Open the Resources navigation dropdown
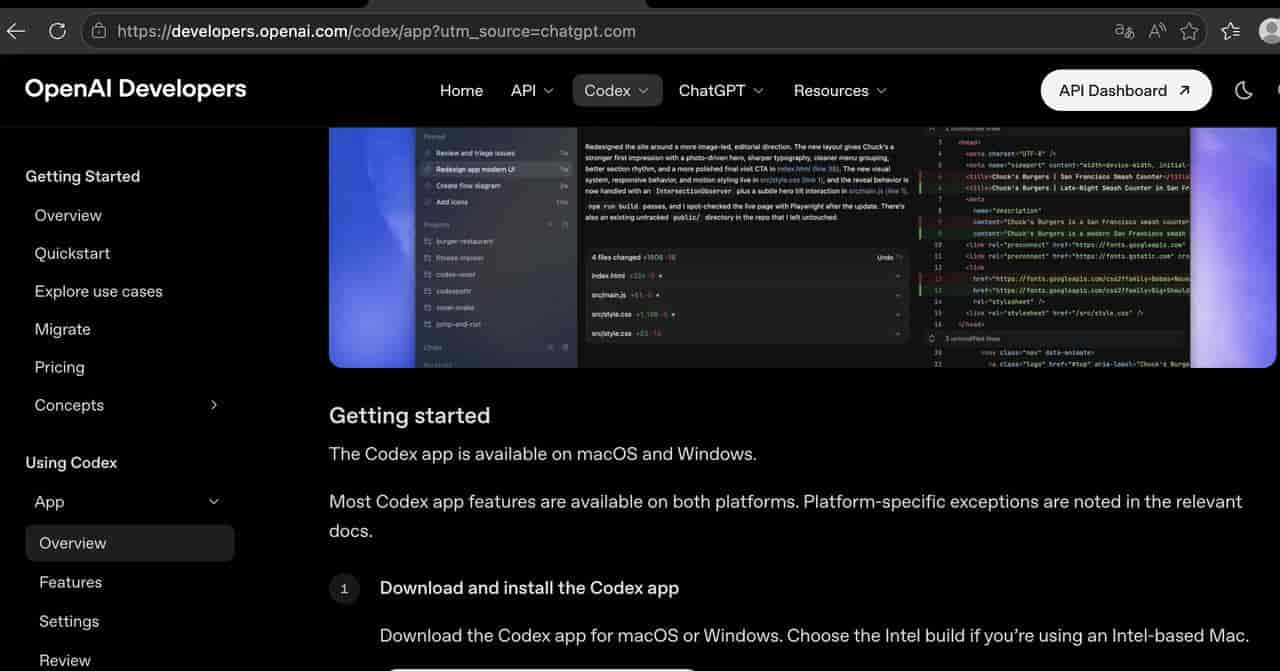This screenshot has width=1280, height=671. 840,90
